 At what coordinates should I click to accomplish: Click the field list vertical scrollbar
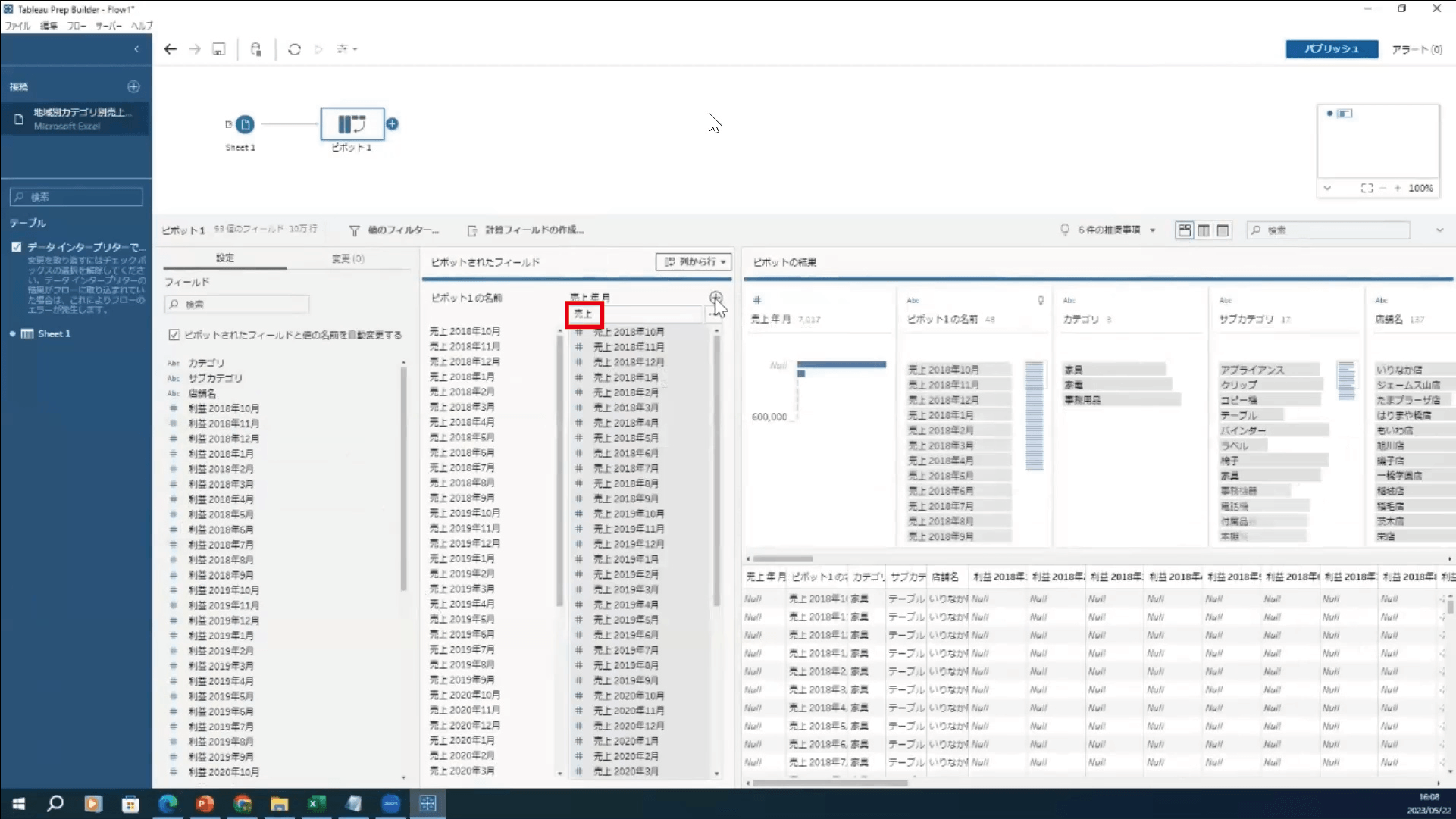[x=403, y=477]
